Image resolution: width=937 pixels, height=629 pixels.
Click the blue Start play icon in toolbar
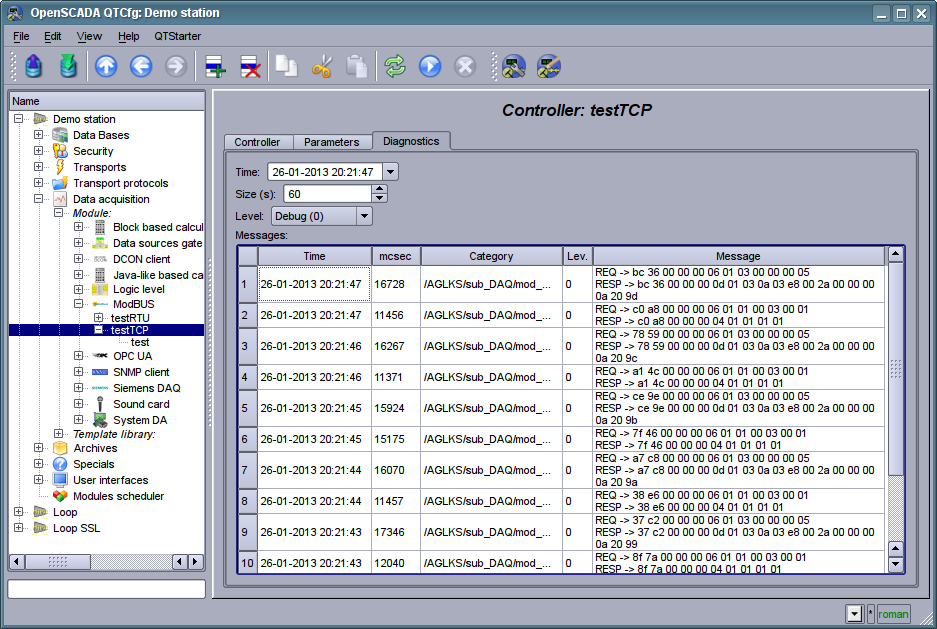(430, 67)
